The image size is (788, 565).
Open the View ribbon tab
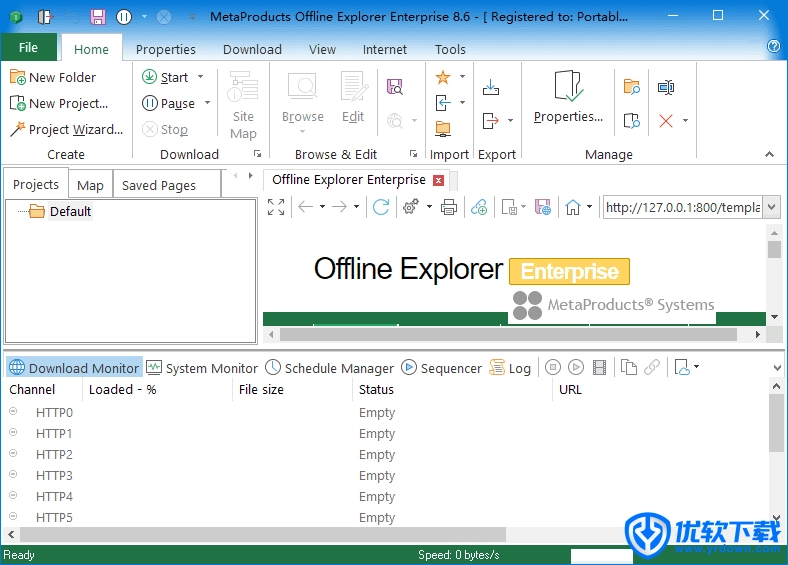coord(322,49)
